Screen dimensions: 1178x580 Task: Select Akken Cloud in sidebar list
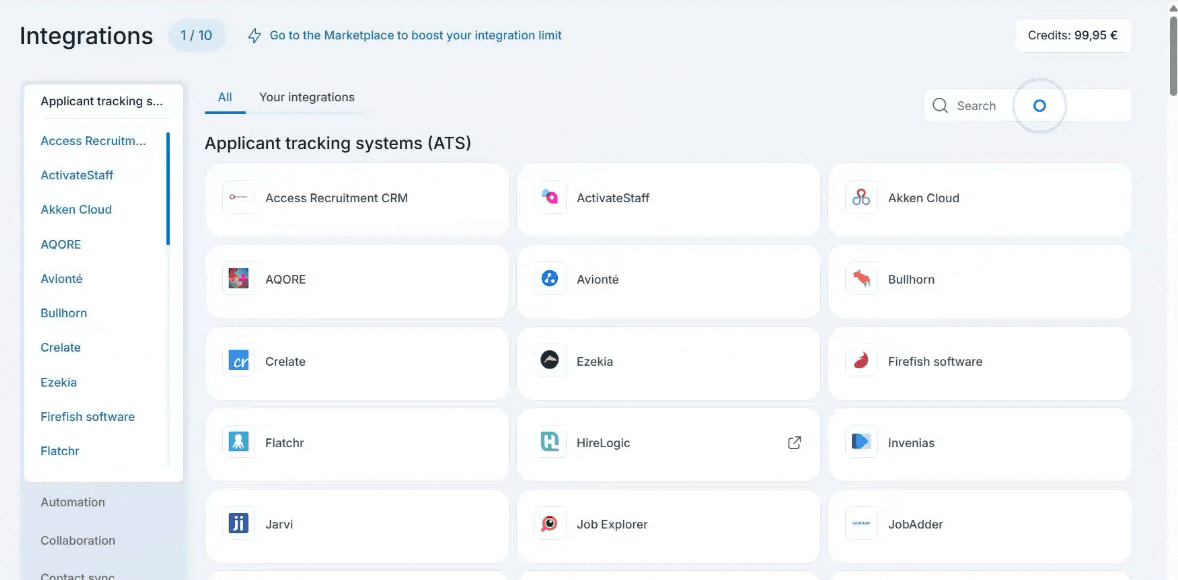tap(76, 210)
